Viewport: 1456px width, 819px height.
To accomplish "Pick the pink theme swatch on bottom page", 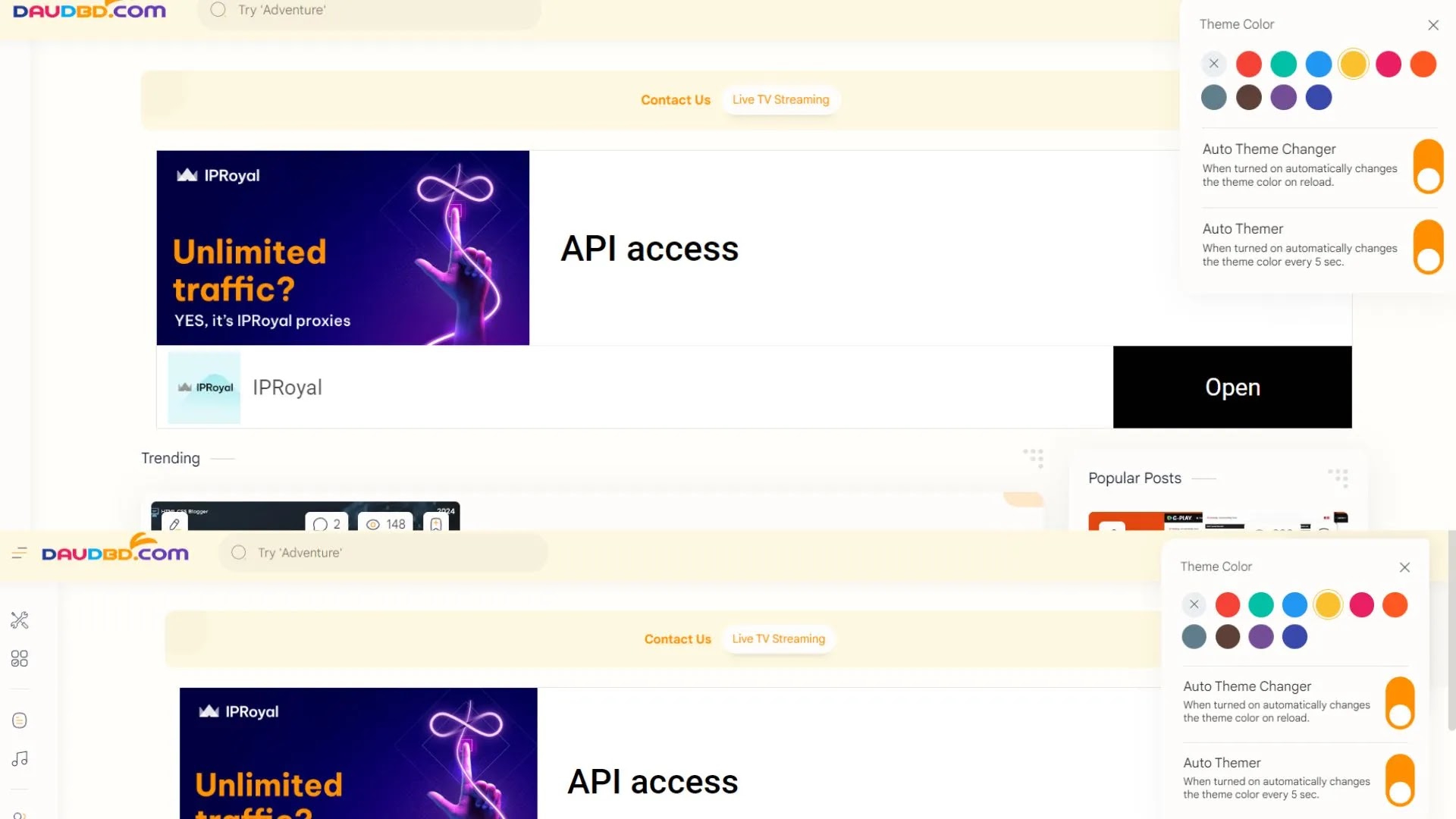I will (x=1362, y=604).
